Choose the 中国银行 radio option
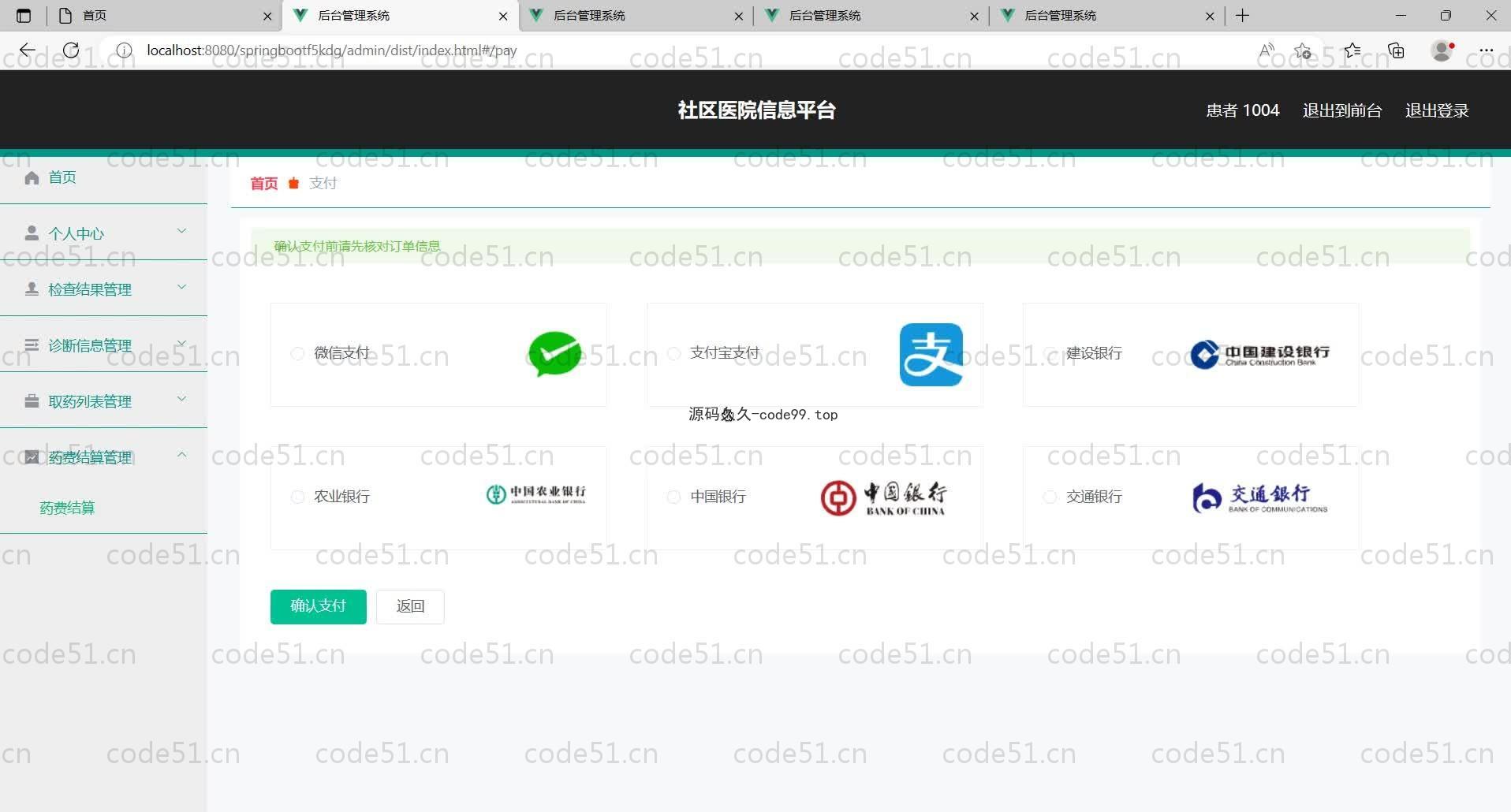This screenshot has width=1511, height=812. point(673,497)
